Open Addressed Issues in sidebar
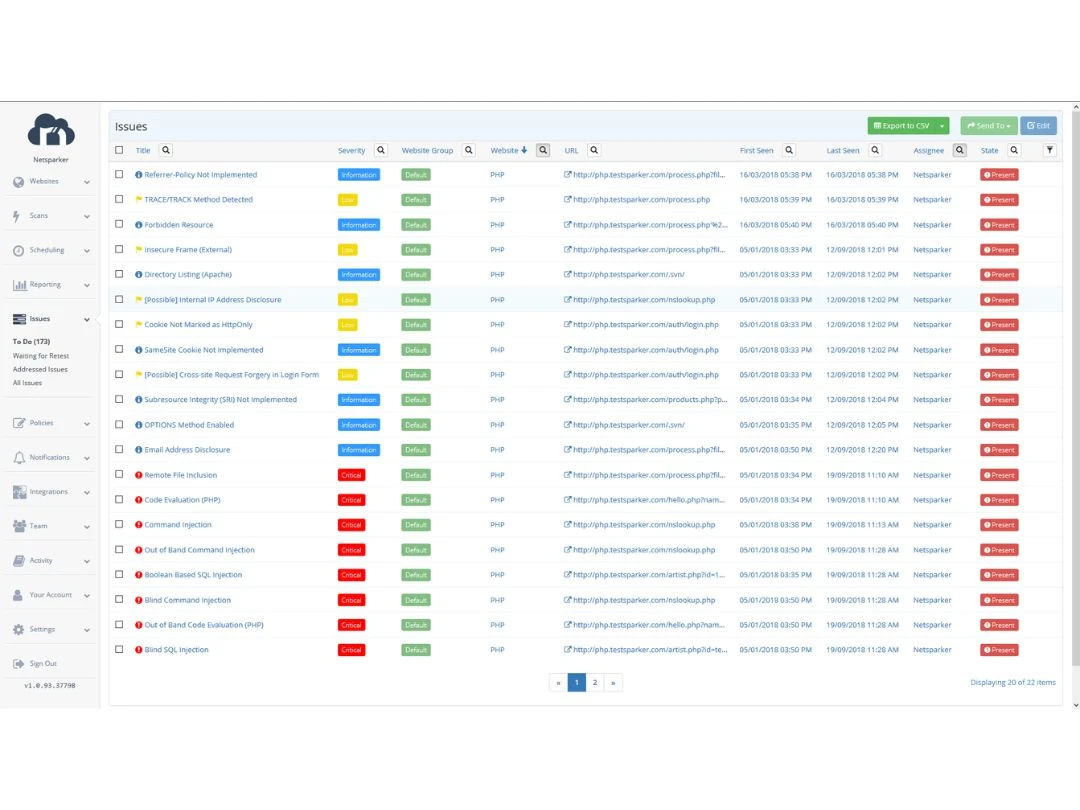 click(x=40, y=370)
